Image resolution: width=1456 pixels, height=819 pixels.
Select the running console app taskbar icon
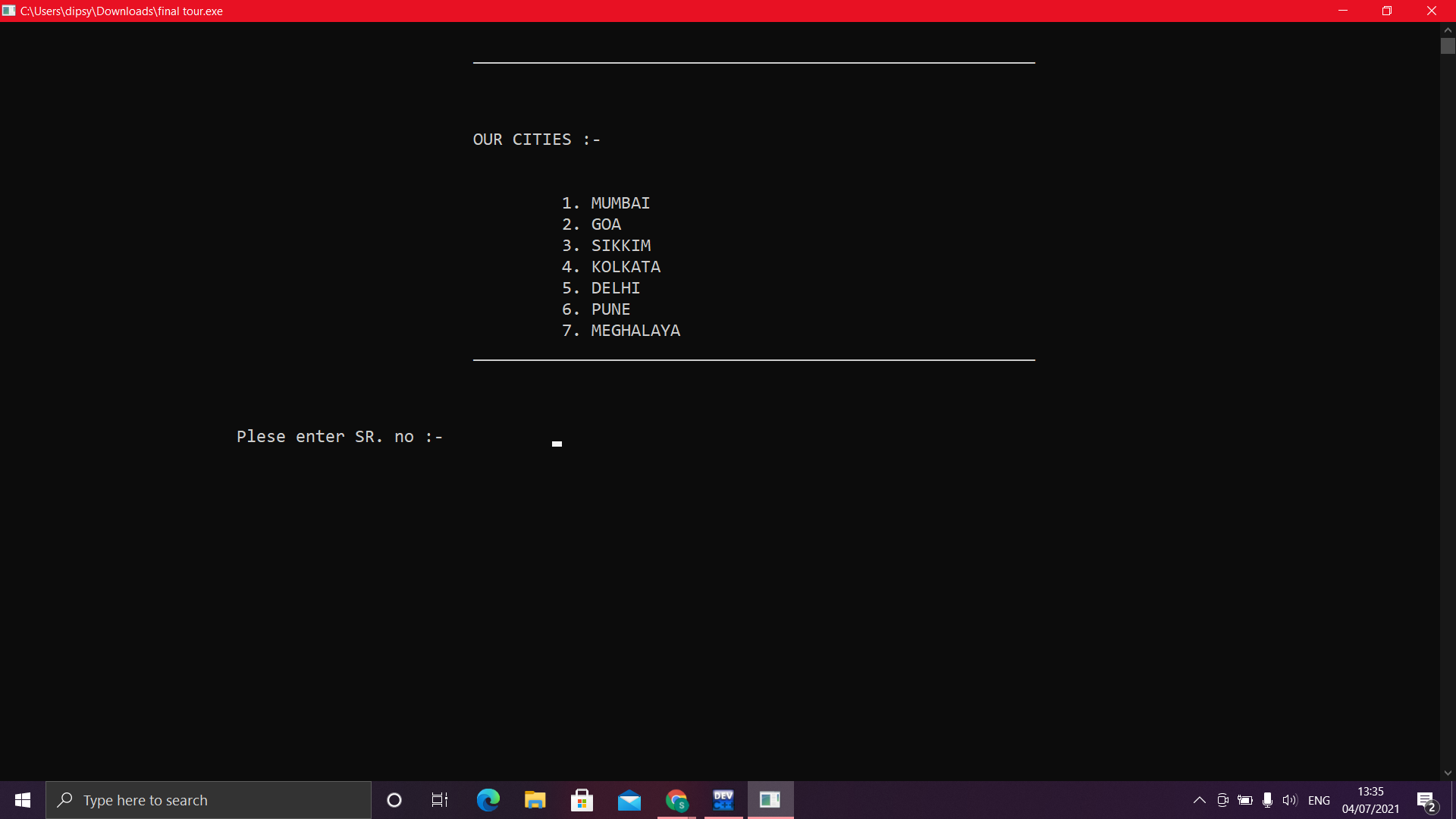(x=770, y=800)
